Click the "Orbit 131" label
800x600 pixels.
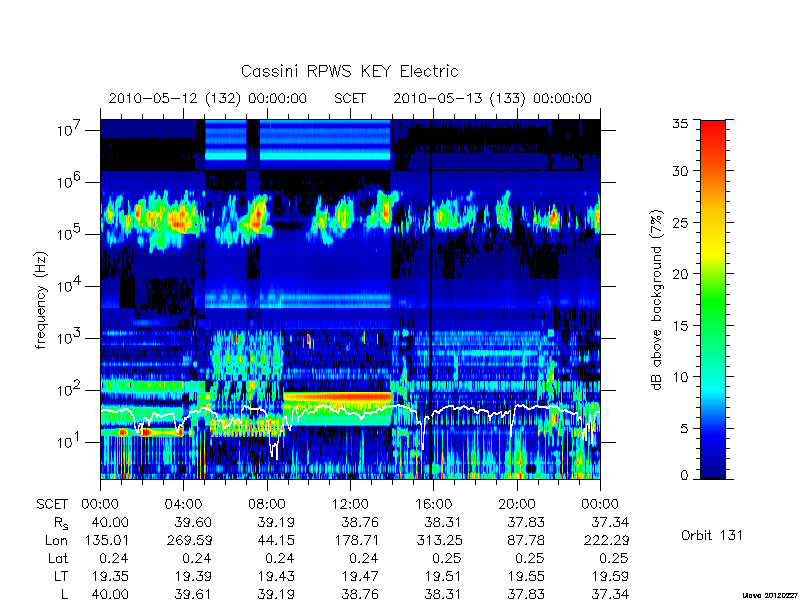click(712, 536)
